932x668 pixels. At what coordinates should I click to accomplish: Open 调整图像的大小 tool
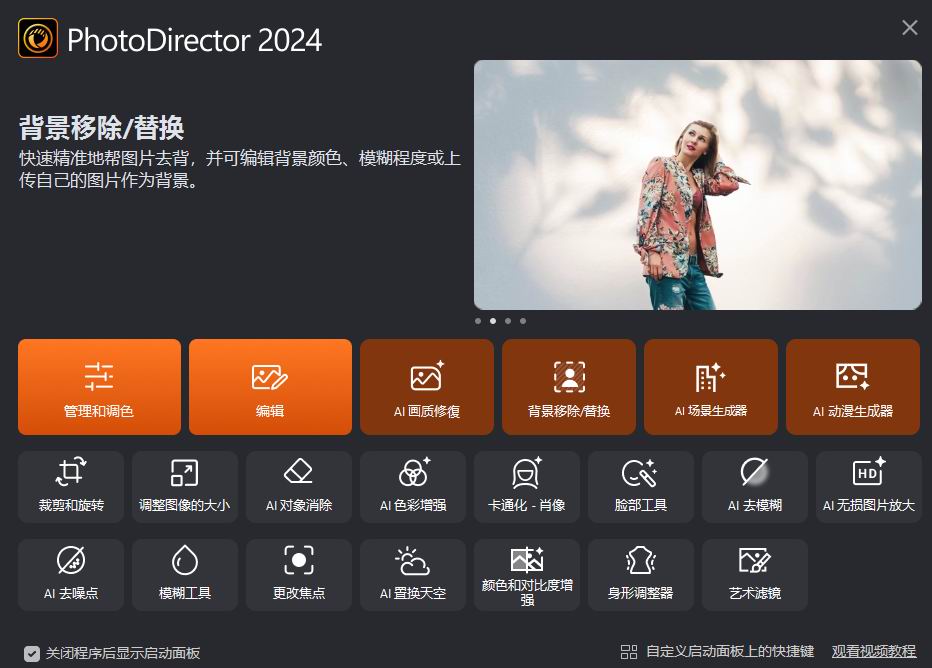(185, 487)
